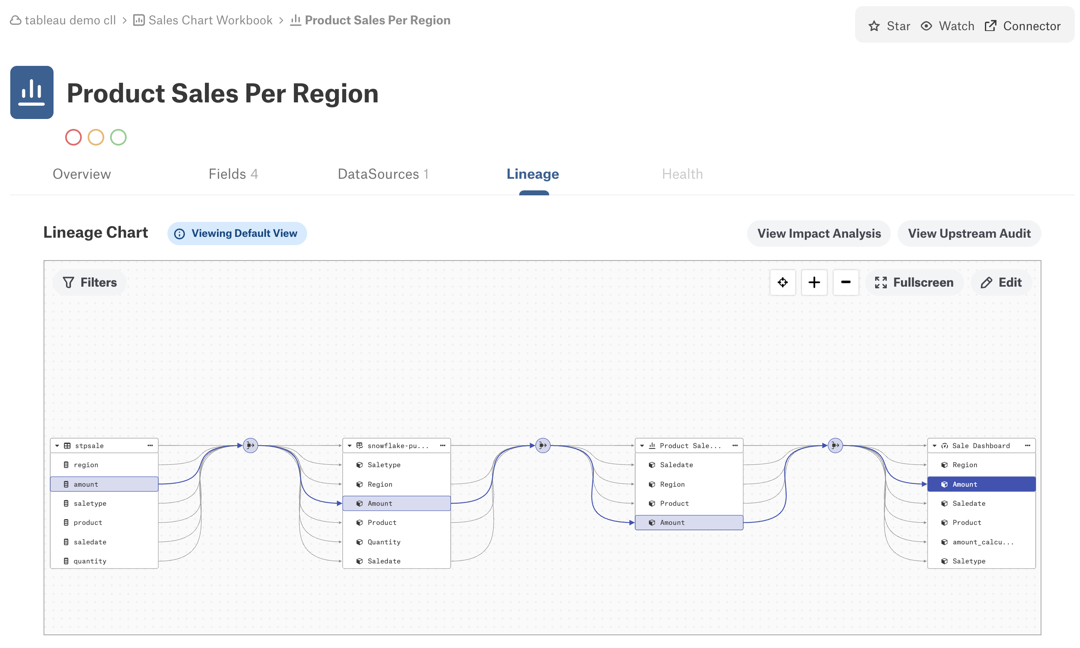Select the product column in stpsale
1080x648 pixels.
click(104, 523)
